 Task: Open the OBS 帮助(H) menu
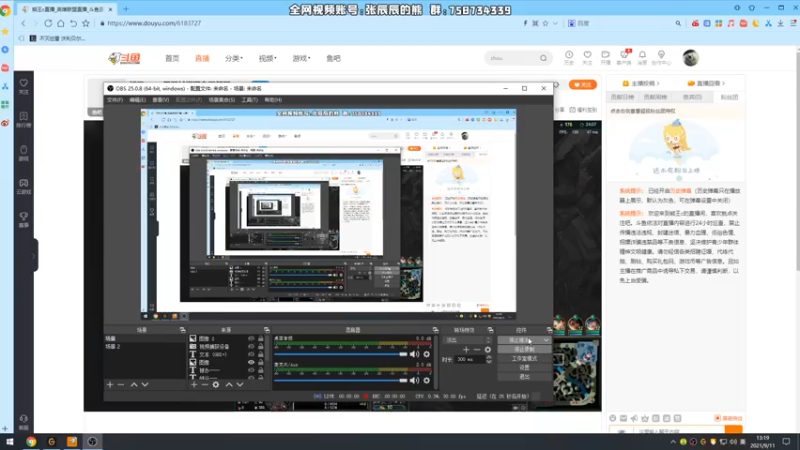(x=273, y=100)
